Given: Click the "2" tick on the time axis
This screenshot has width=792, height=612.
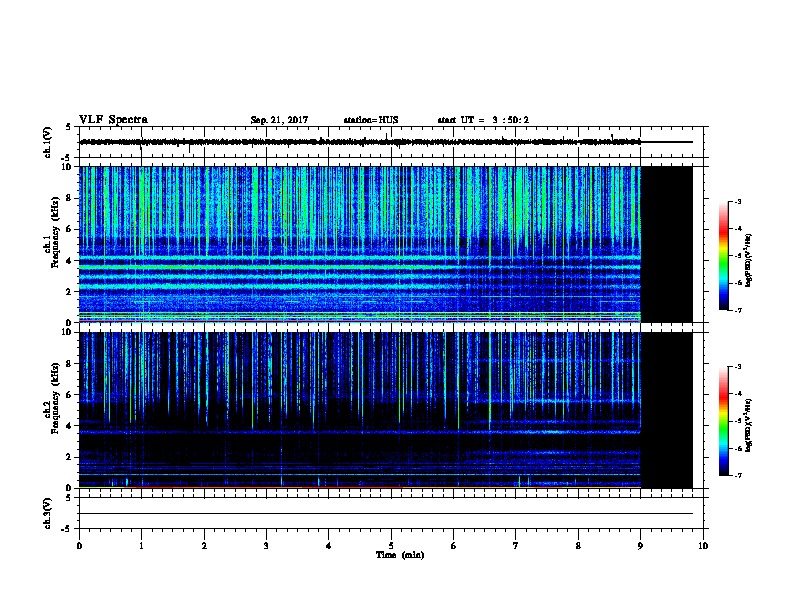Looking at the screenshot, I should 204,546.
